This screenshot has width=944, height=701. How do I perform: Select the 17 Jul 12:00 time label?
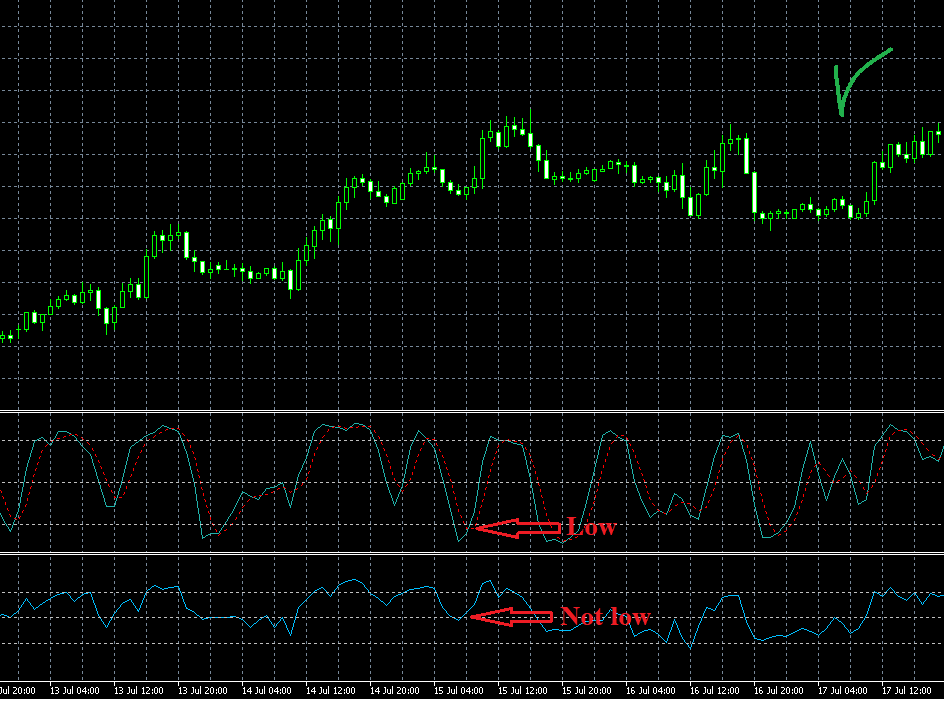click(906, 690)
